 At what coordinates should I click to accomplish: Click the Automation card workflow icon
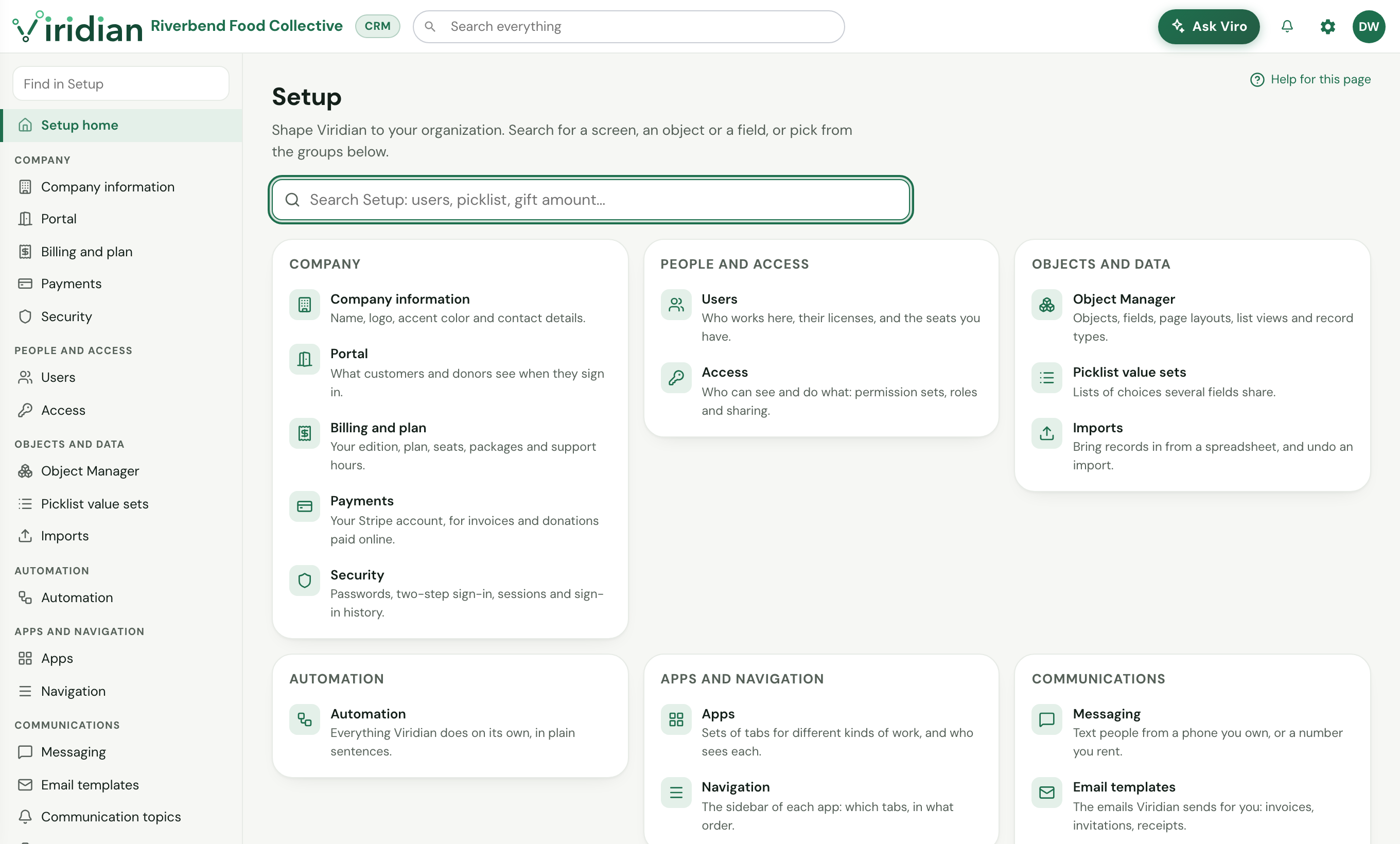tap(305, 719)
